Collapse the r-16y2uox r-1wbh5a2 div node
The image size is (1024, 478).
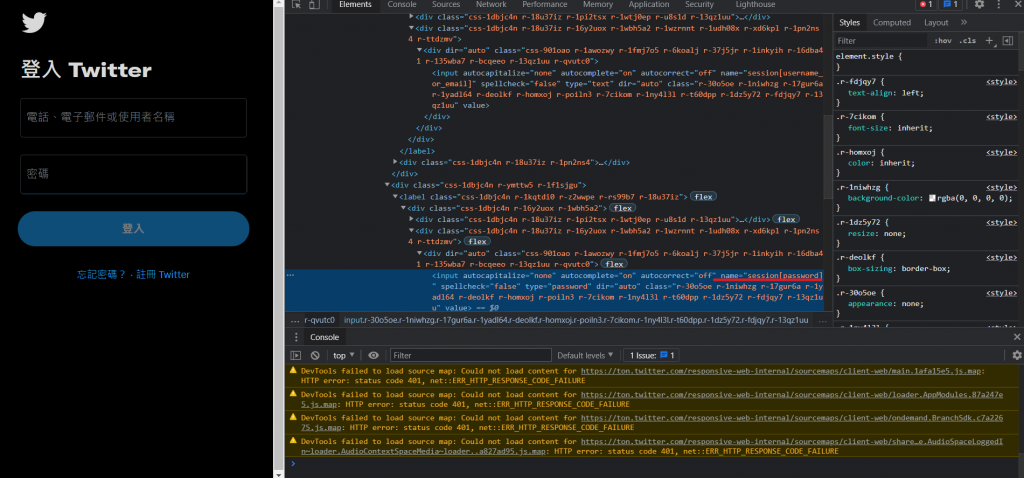403,208
